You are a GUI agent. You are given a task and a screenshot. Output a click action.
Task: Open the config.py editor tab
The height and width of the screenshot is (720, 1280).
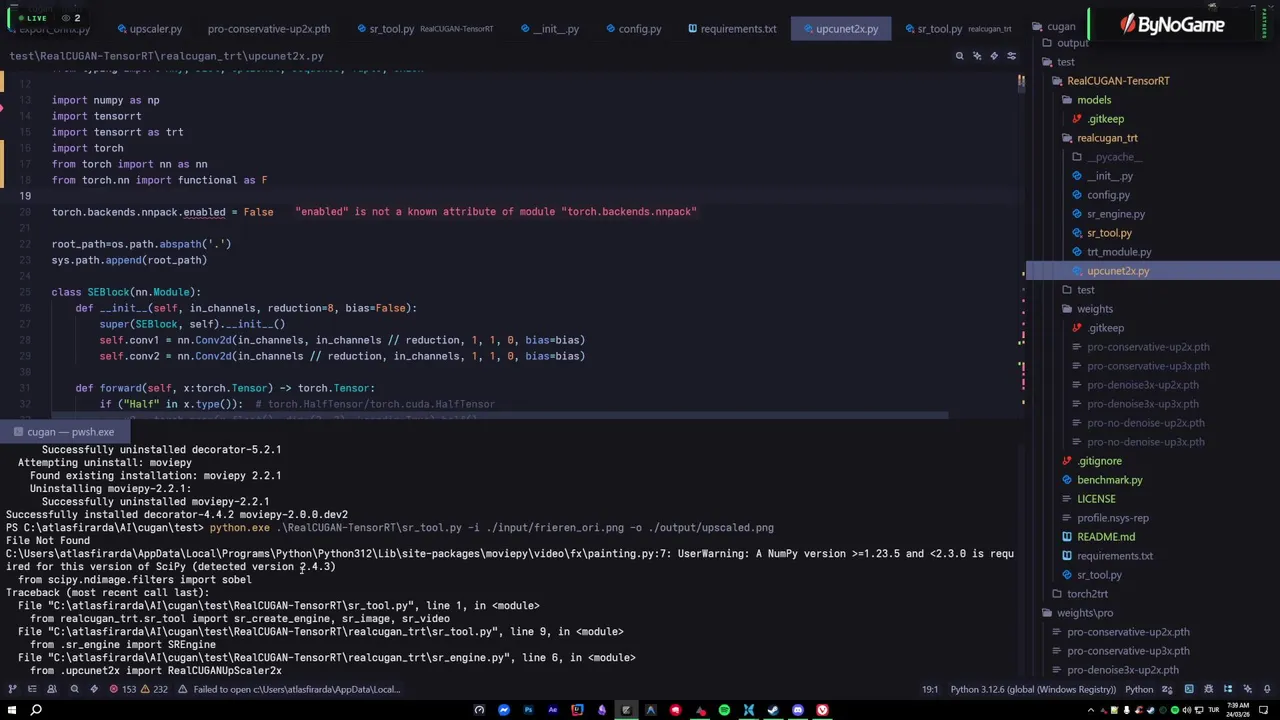coord(632,29)
